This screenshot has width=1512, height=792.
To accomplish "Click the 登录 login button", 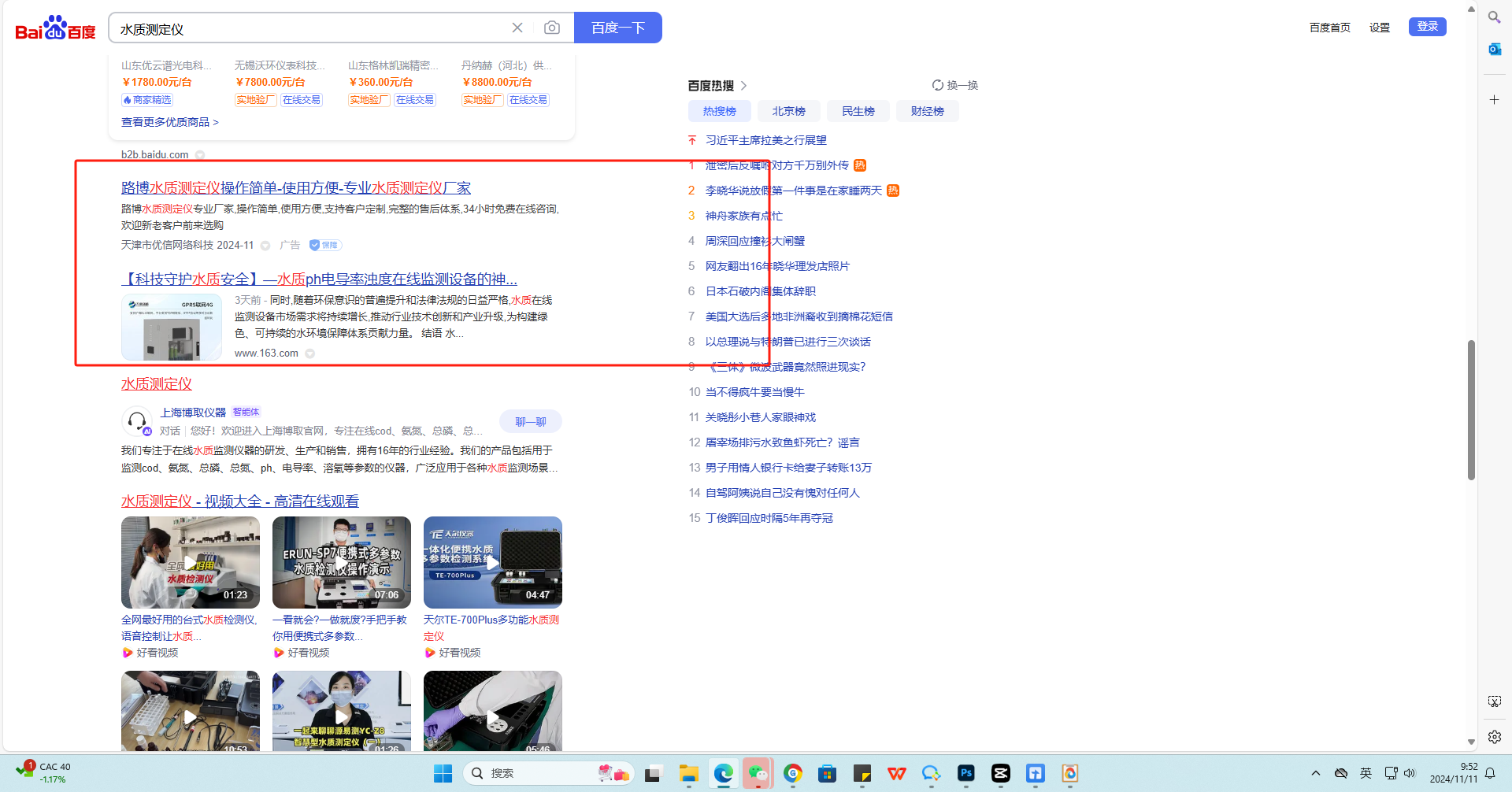I will tap(1428, 27).
